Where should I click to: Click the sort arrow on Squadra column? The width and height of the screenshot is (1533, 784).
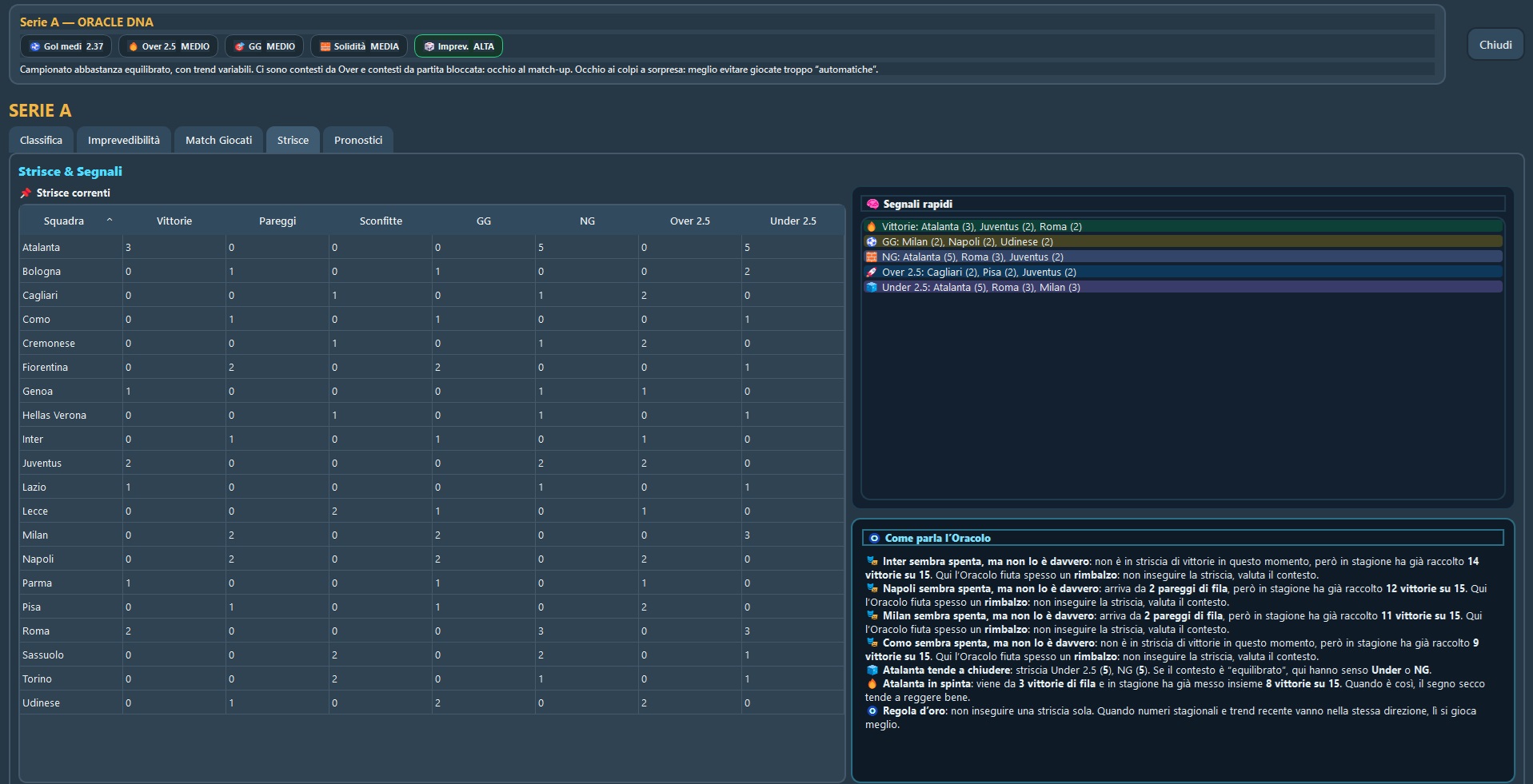tap(110, 221)
